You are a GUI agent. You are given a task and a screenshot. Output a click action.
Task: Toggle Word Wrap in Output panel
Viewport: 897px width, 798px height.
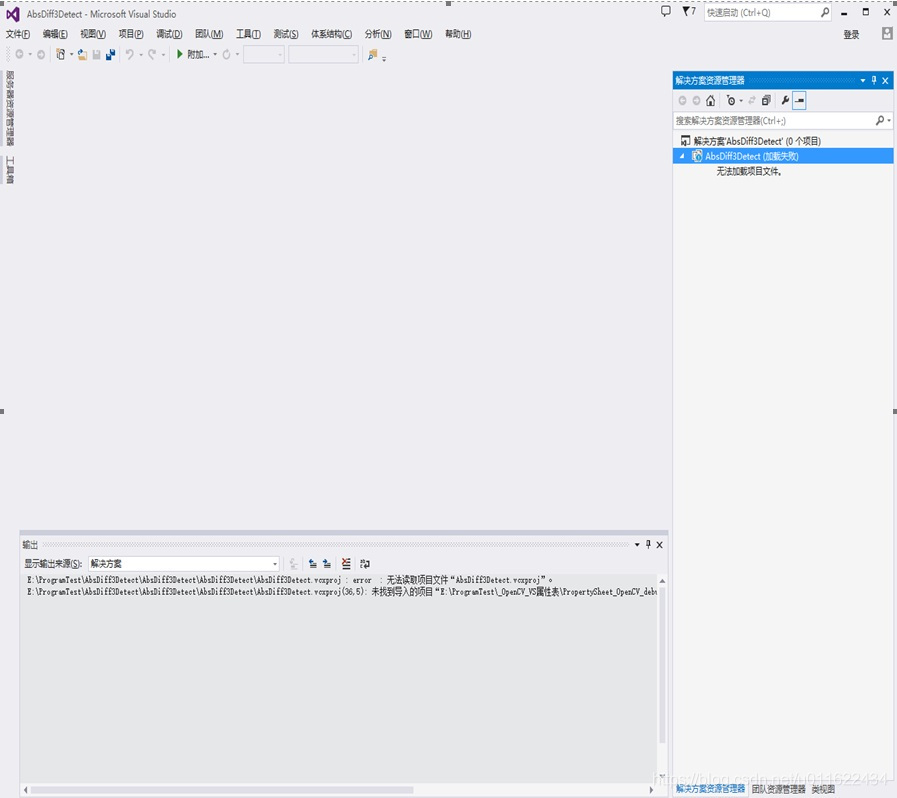(x=365, y=563)
